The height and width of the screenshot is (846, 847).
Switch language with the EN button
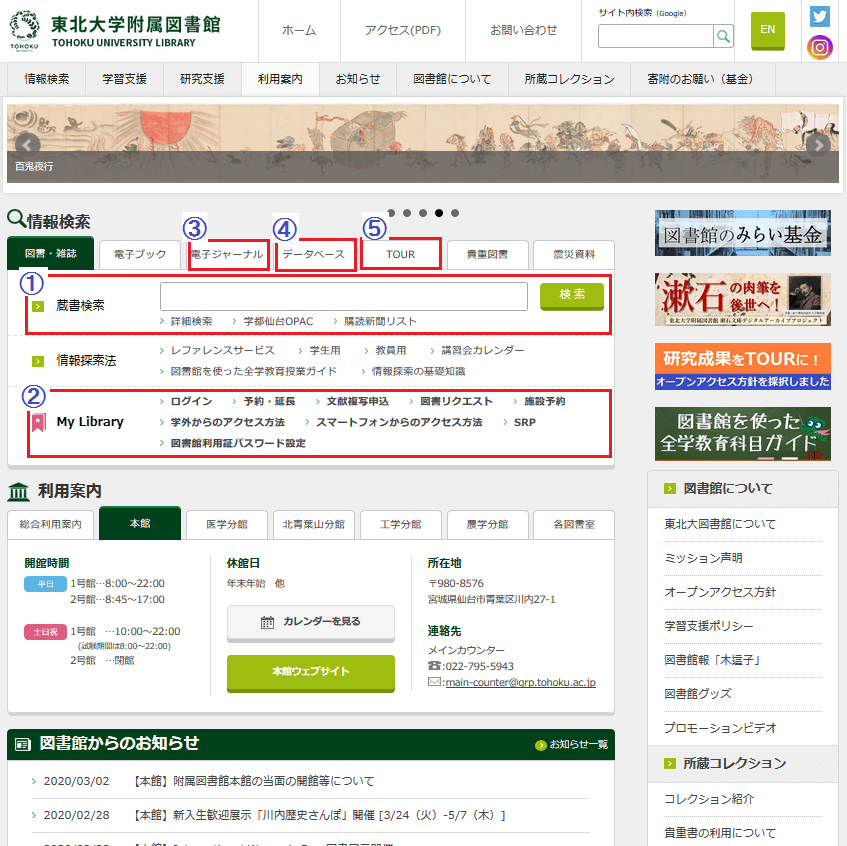[767, 30]
